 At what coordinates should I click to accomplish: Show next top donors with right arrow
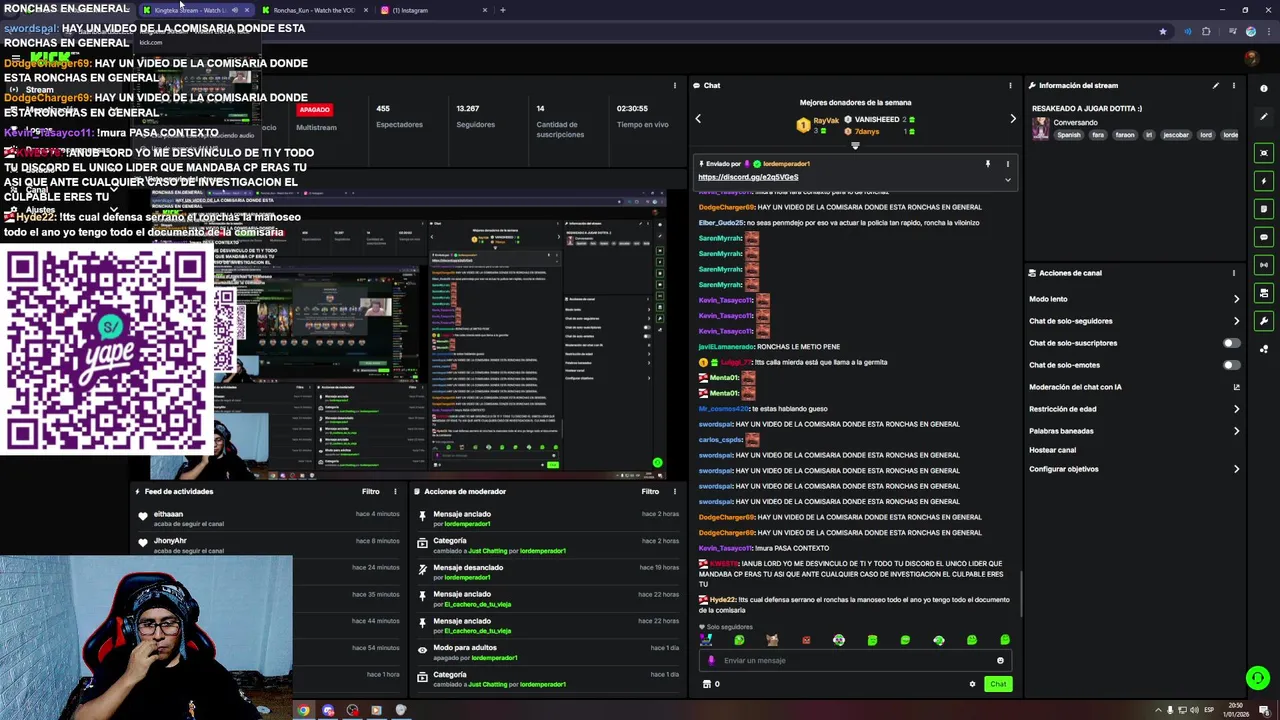click(x=1012, y=119)
